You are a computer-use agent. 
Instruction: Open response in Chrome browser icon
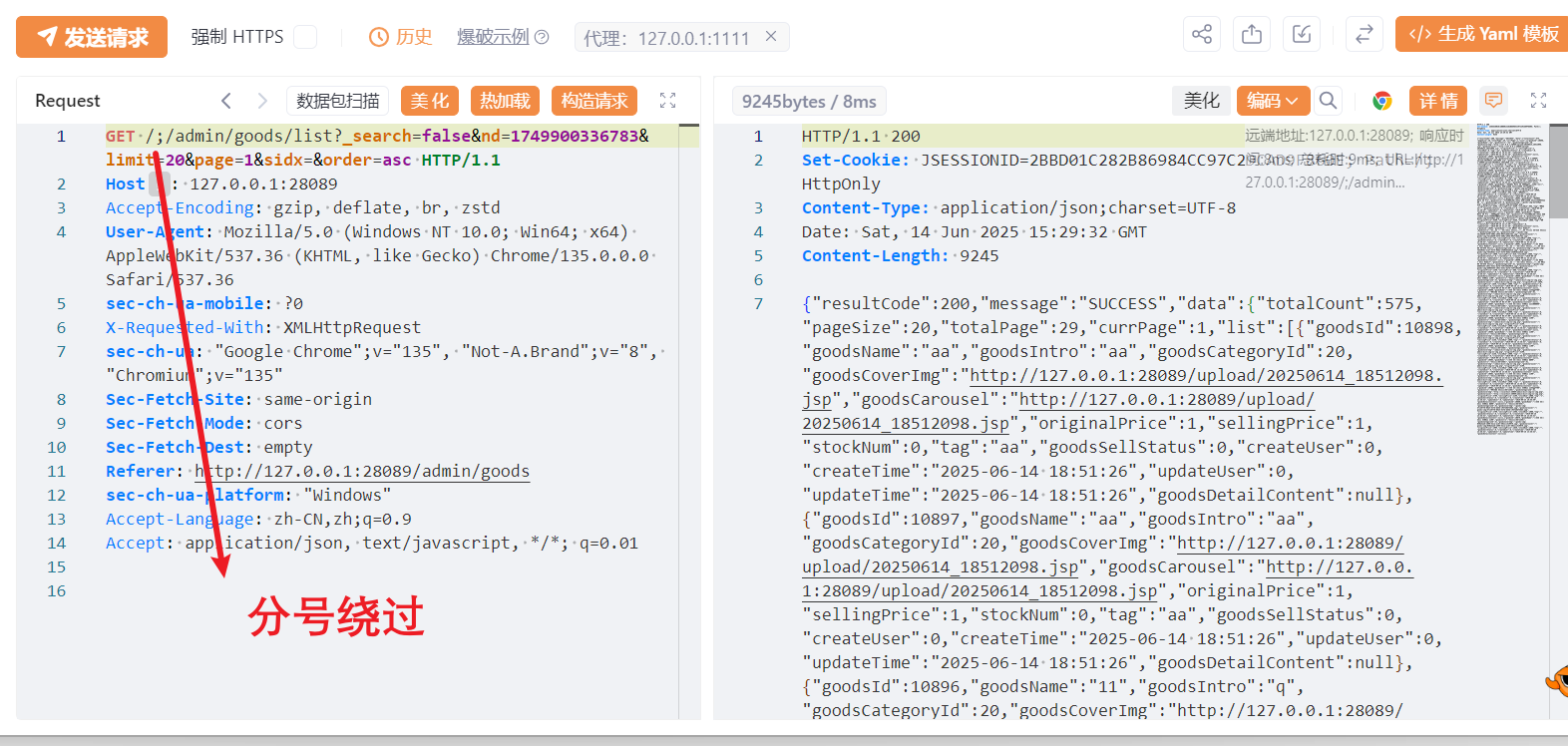1381,101
